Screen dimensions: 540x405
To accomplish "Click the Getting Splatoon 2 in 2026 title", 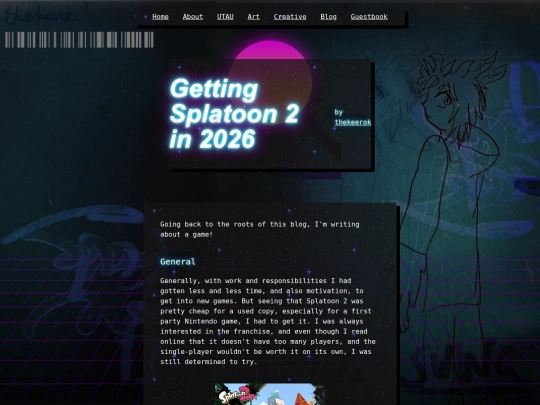I will point(235,114).
